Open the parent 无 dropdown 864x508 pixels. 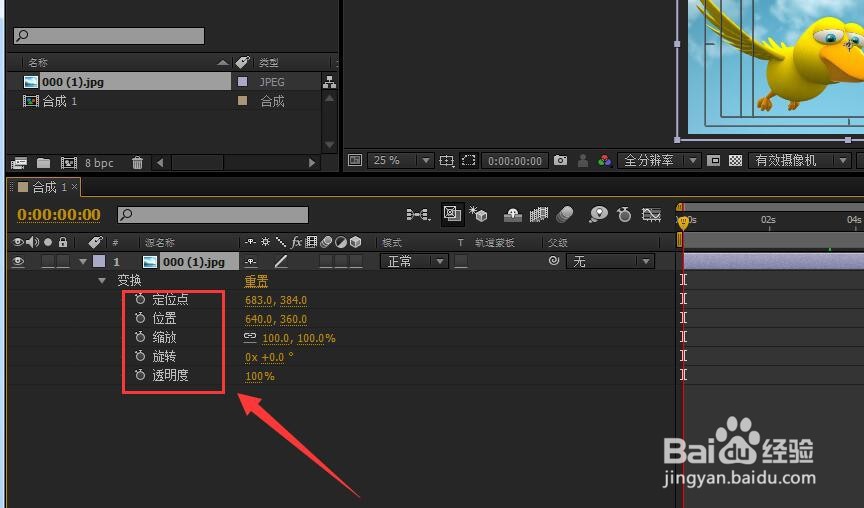610,261
